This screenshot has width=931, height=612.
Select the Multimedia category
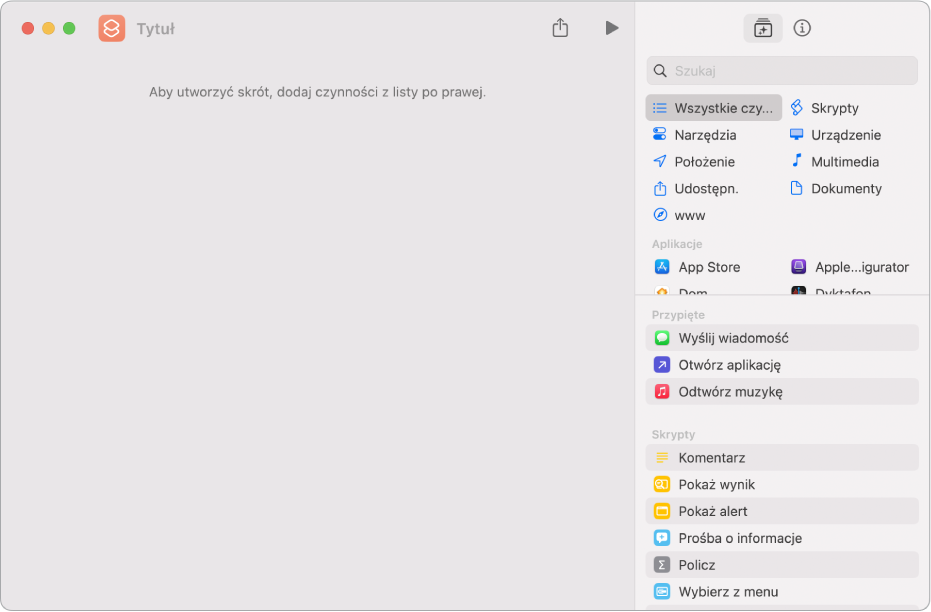coord(844,162)
